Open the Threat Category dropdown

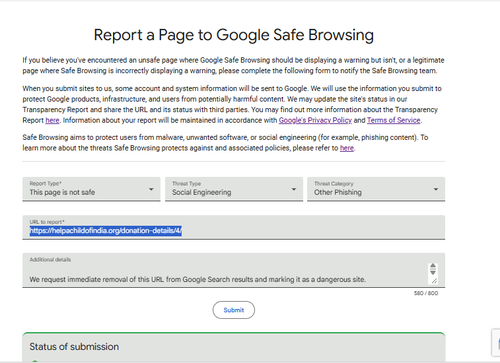pos(376,189)
